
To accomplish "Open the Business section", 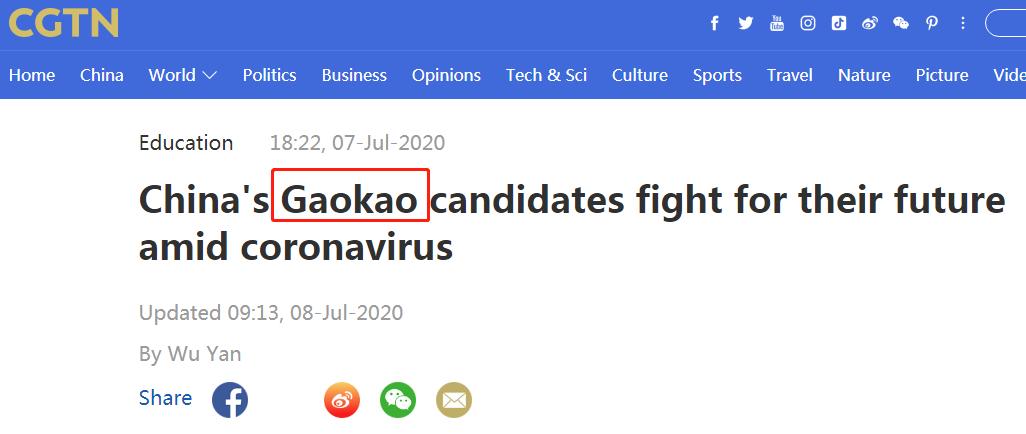I will pyautogui.click(x=354, y=75).
